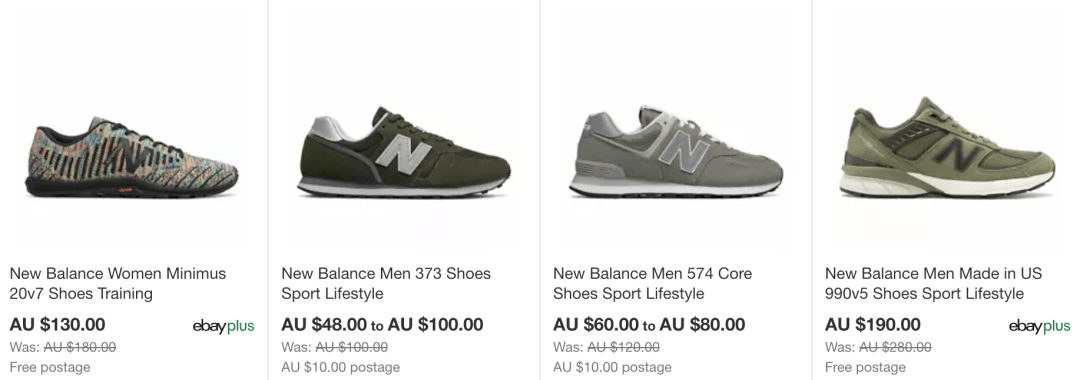Click AU $10.00 postage under the 574 listing
Viewport: 1080px width, 380px height.
[612, 367]
